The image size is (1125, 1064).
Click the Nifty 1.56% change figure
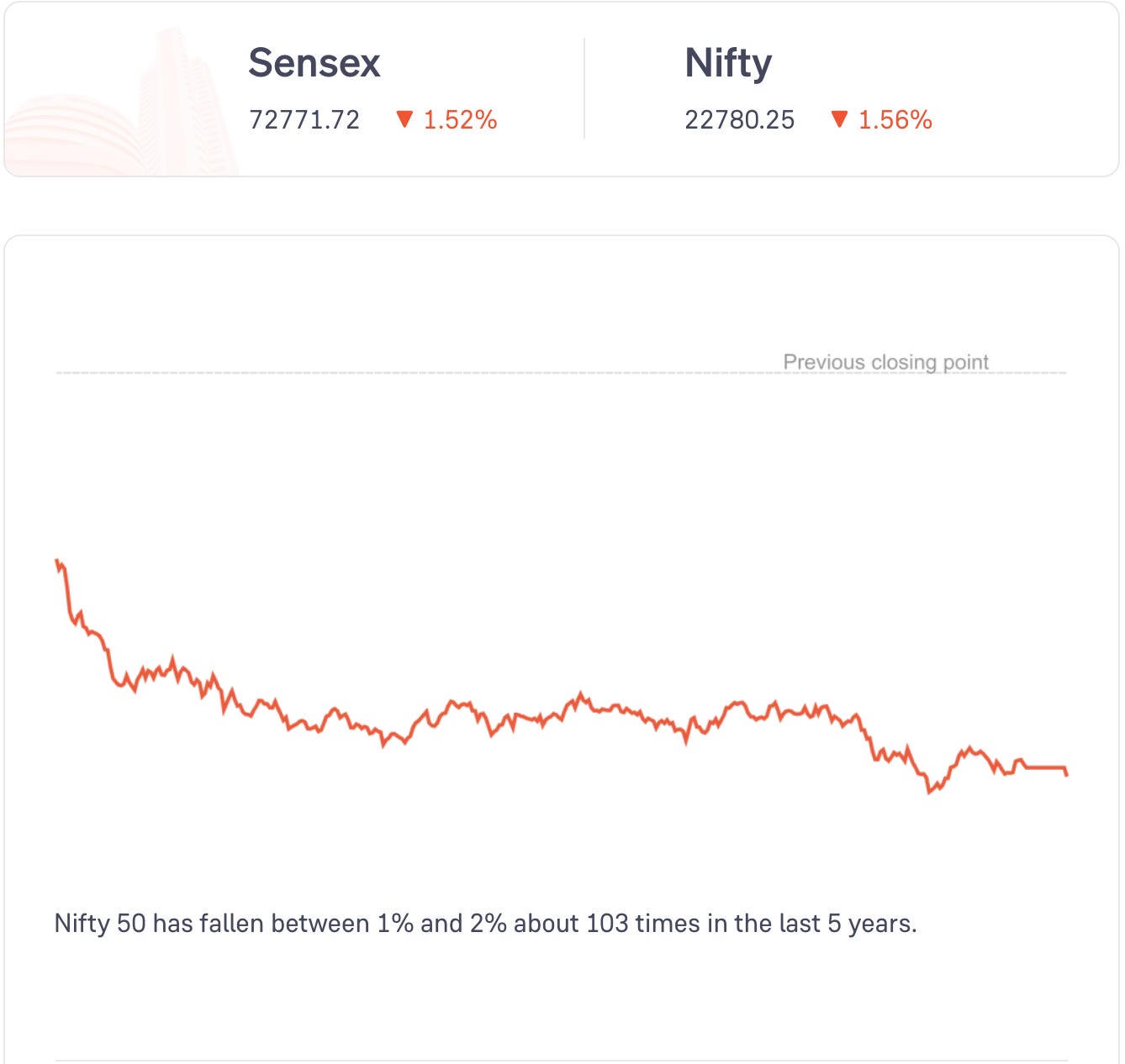[x=895, y=120]
